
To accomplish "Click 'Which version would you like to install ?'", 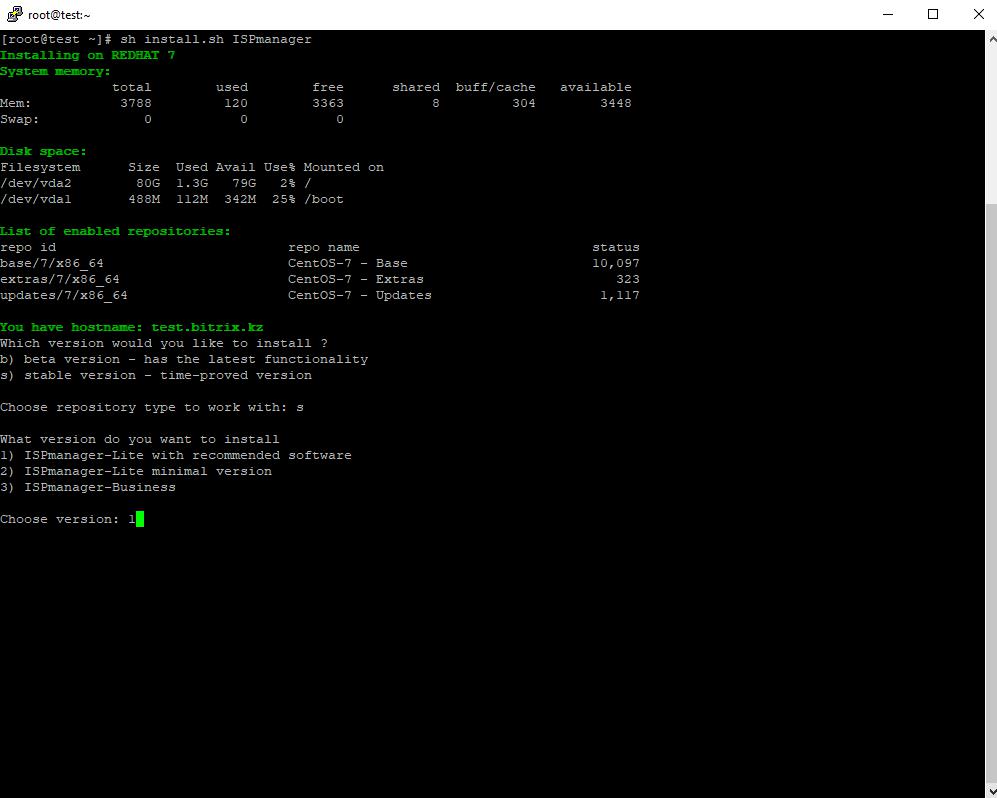I will [164, 343].
